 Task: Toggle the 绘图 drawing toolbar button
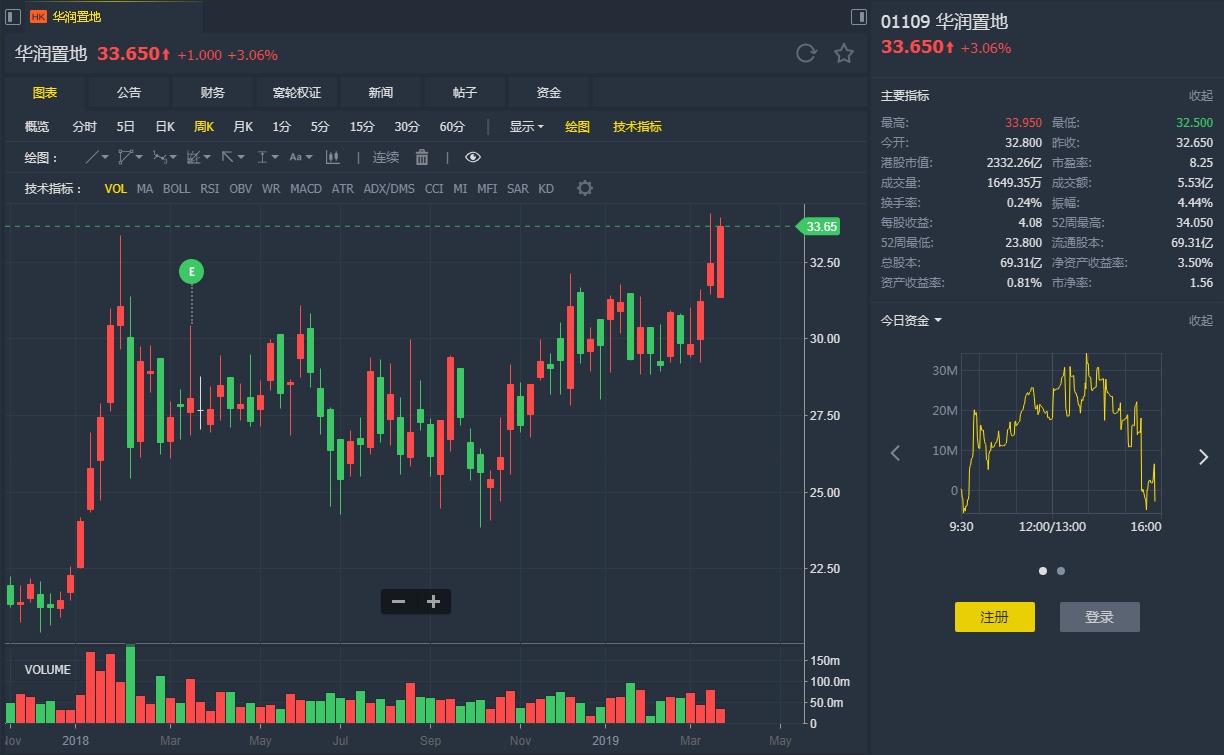tap(577, 127)
